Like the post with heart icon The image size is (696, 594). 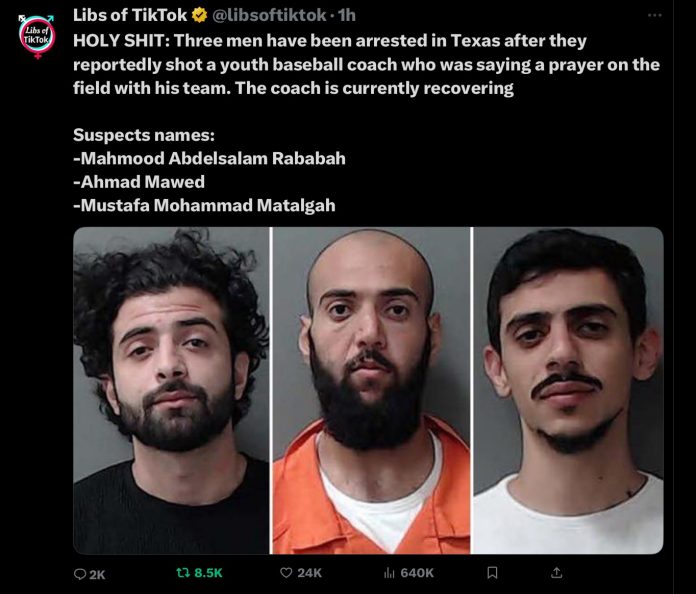pos(286,573)
